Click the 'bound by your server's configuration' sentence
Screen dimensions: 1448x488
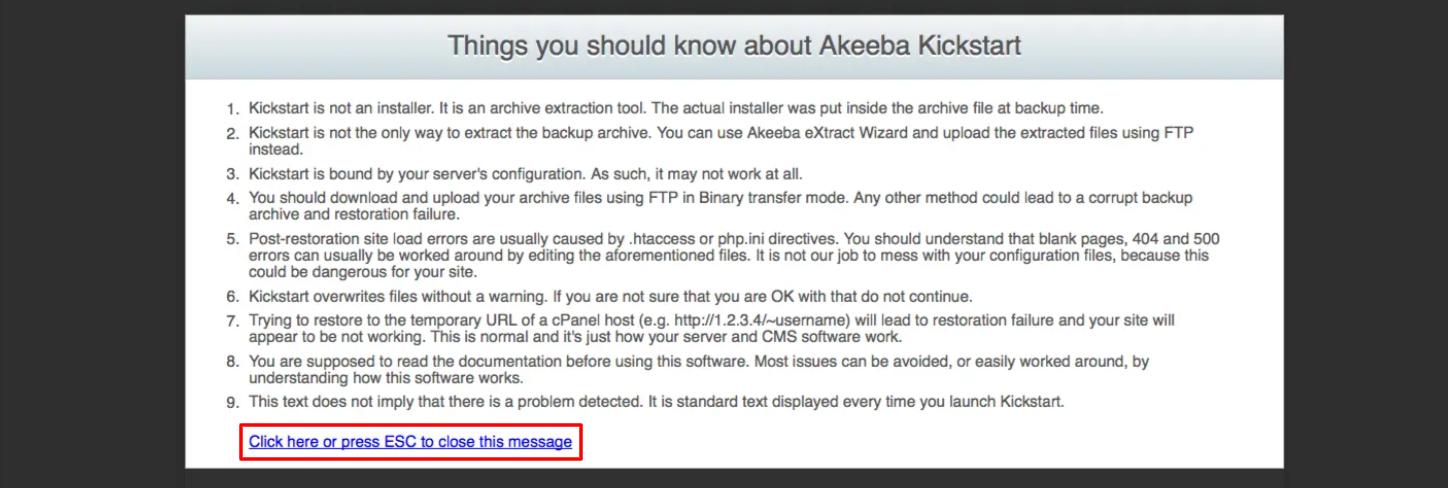coord(525,173)
